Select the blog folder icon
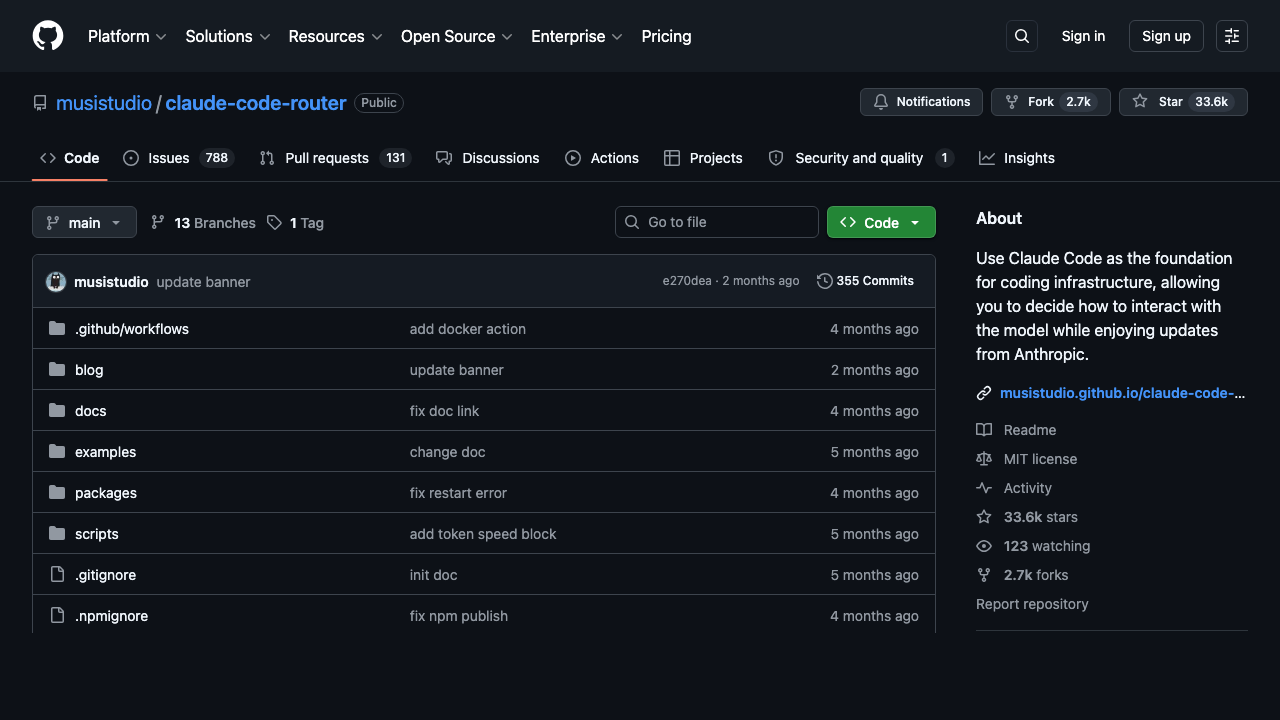Screen dimensions: 1280x720 pos(57,370)
